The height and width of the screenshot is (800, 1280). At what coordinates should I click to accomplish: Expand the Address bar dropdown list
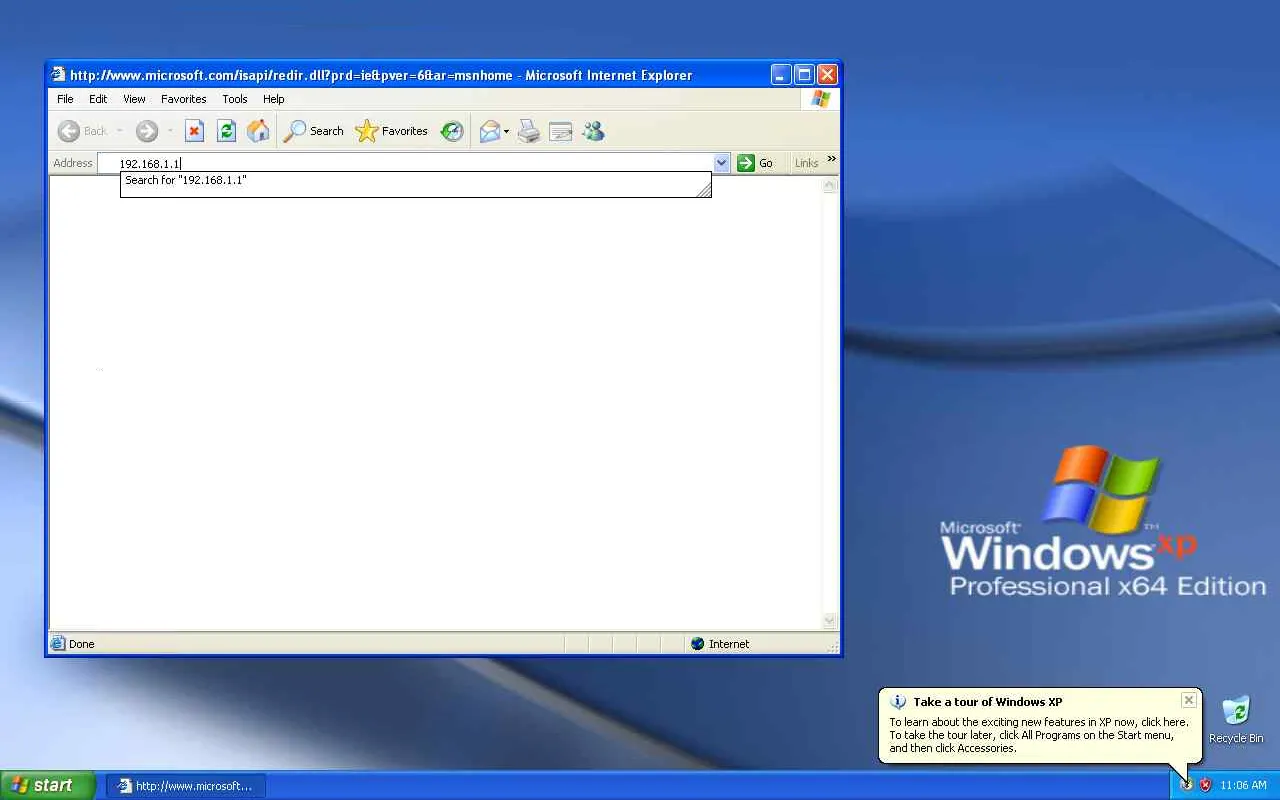tap(722, 163)
